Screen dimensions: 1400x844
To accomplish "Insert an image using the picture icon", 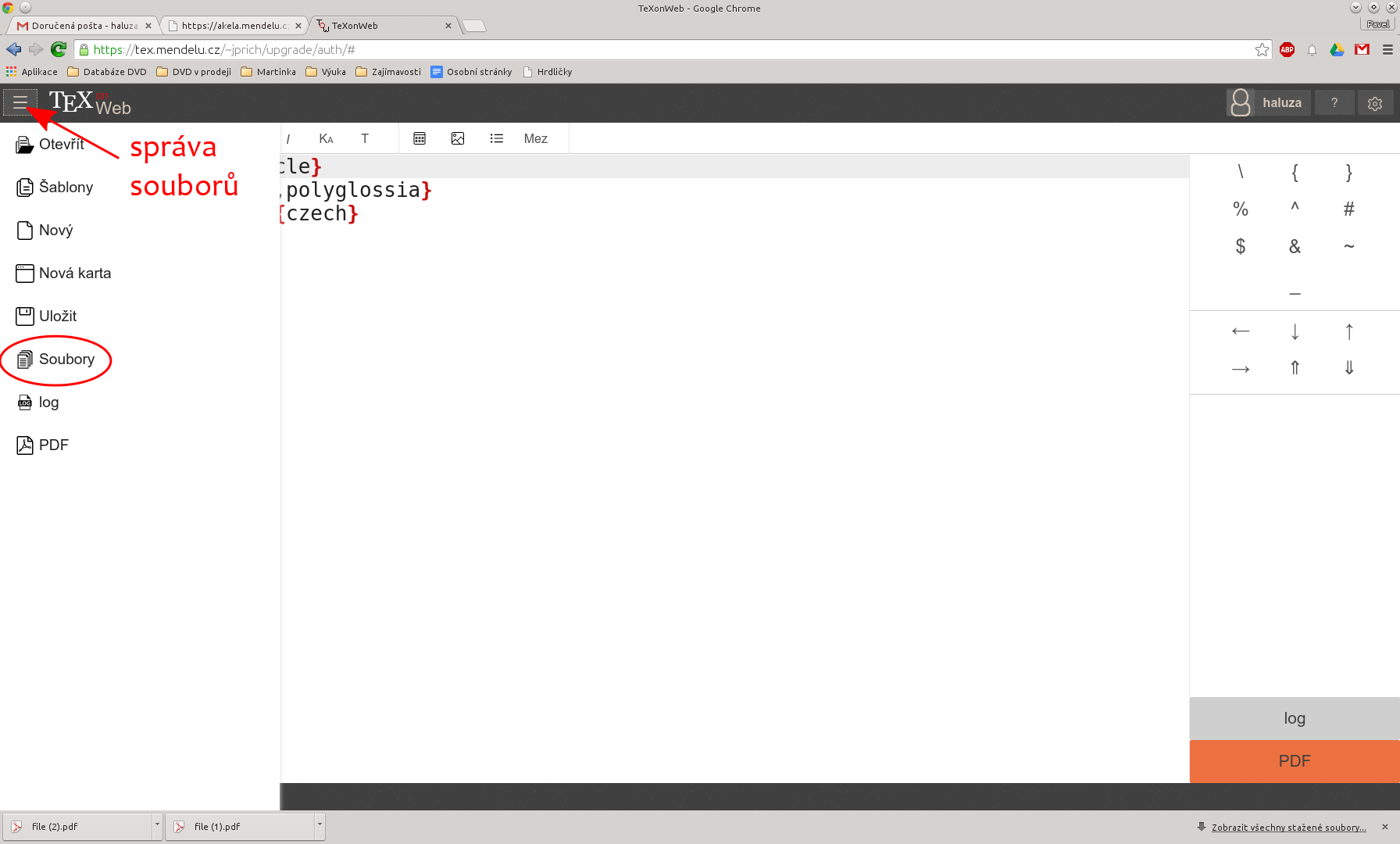I will click(458, 138).
